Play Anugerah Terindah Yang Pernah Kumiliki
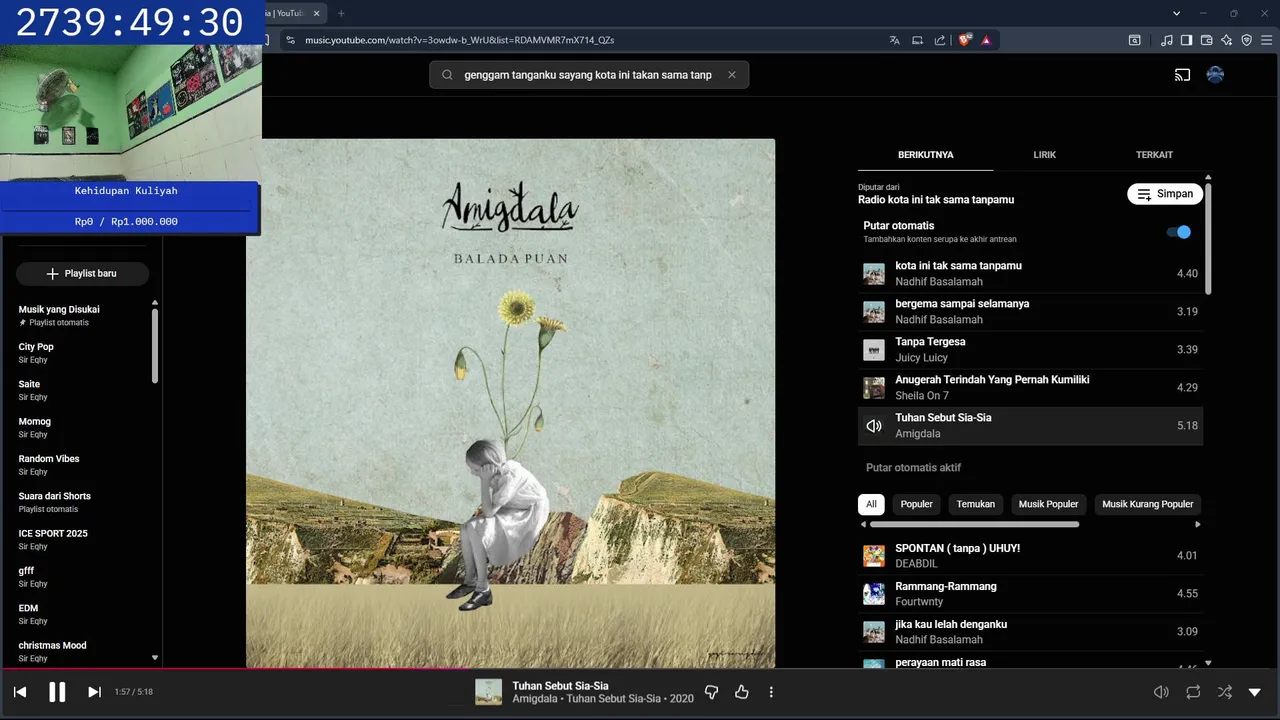Viewport: 1280px width, 720px height. 1030,388
